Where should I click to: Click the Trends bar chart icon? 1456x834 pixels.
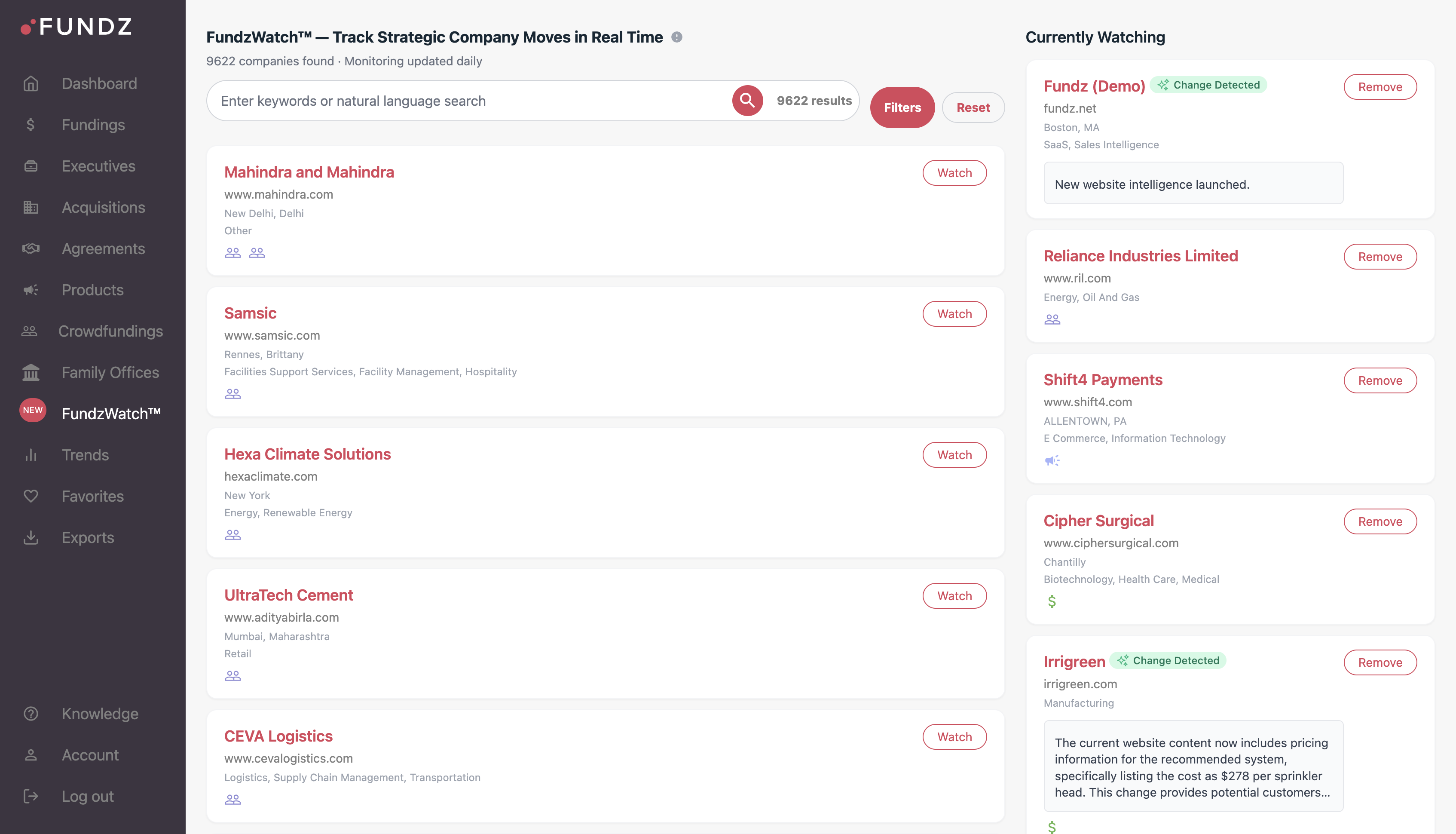(31, 455)
